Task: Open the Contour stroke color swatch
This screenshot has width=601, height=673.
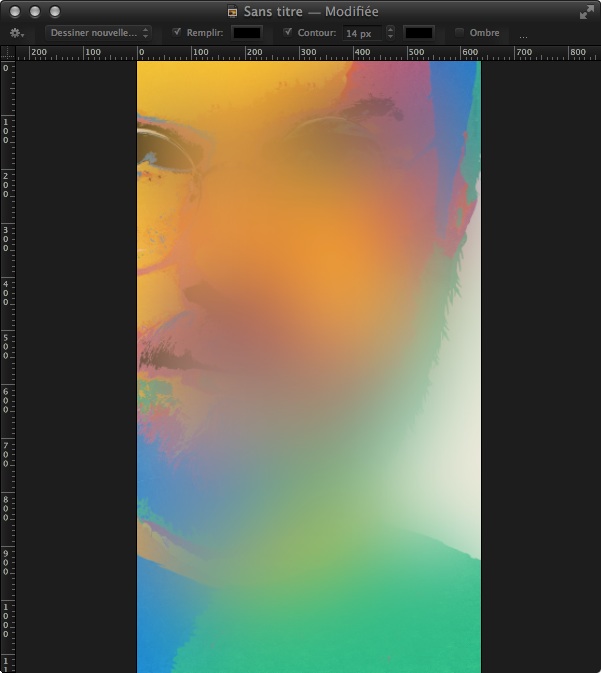Action: tap(419, 33)
